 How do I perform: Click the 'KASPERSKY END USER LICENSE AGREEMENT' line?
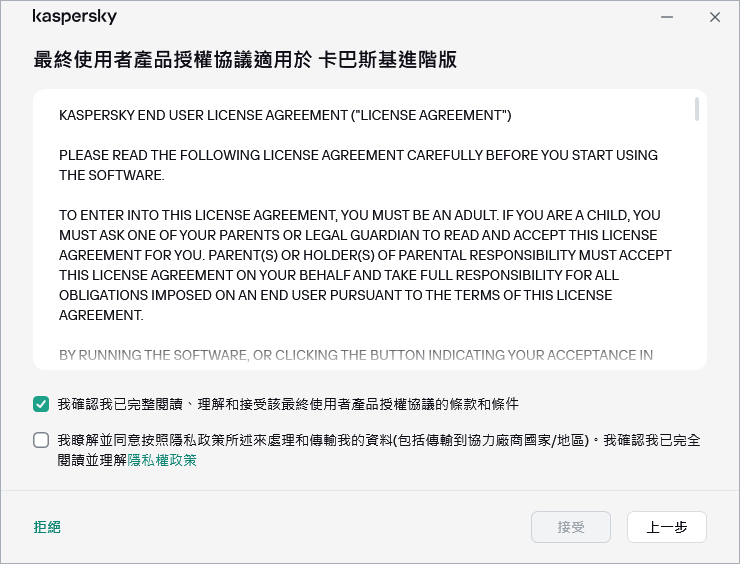click(285, 115)
